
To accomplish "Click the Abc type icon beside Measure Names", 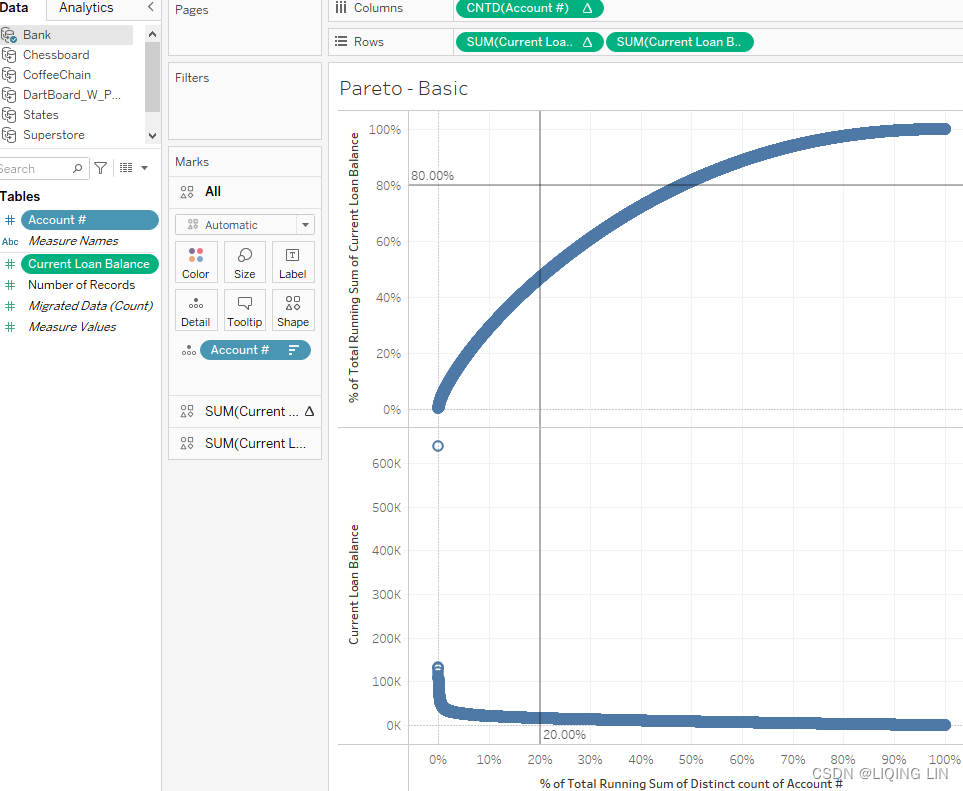I will point(10,241).
